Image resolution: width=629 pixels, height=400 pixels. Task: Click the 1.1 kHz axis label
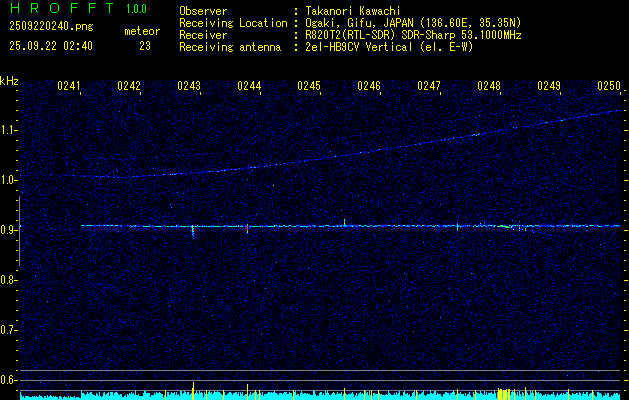coord(9,130)
